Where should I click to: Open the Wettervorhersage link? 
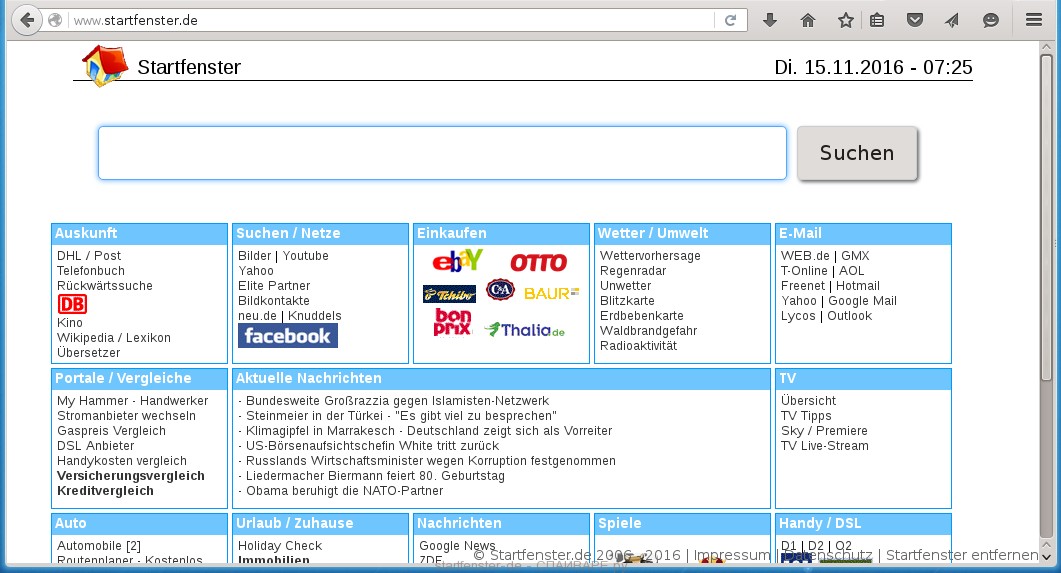click(650, 256)
